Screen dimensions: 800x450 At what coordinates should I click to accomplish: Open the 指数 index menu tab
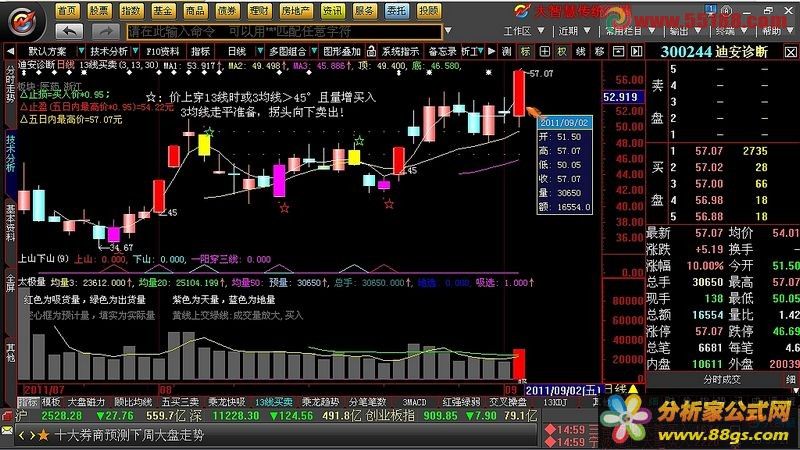[131, 10]
